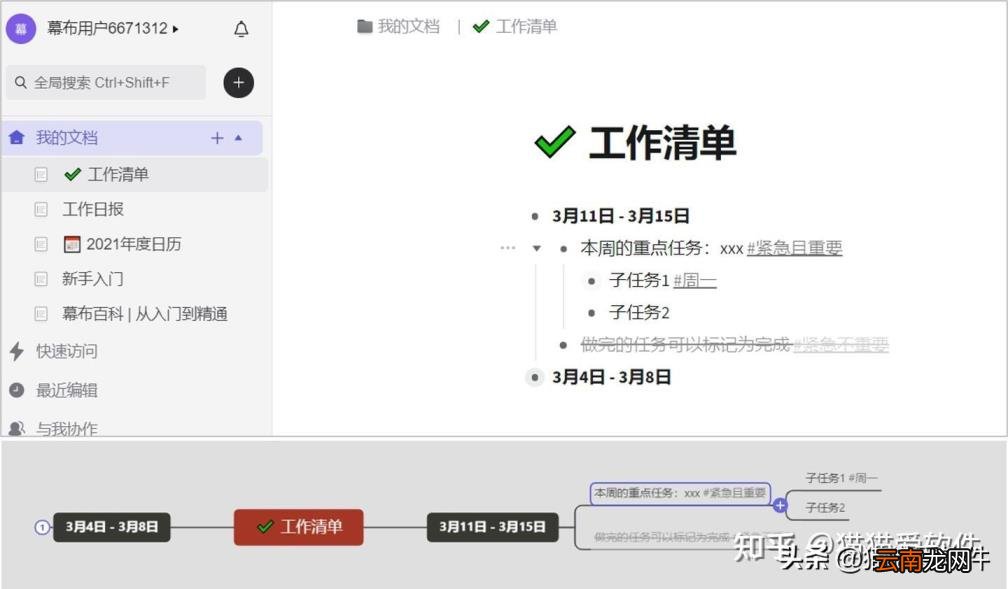Screen dimensions: 1008x589
Task: Click the green checkmark beside the title
Action: tap(555, 142)
